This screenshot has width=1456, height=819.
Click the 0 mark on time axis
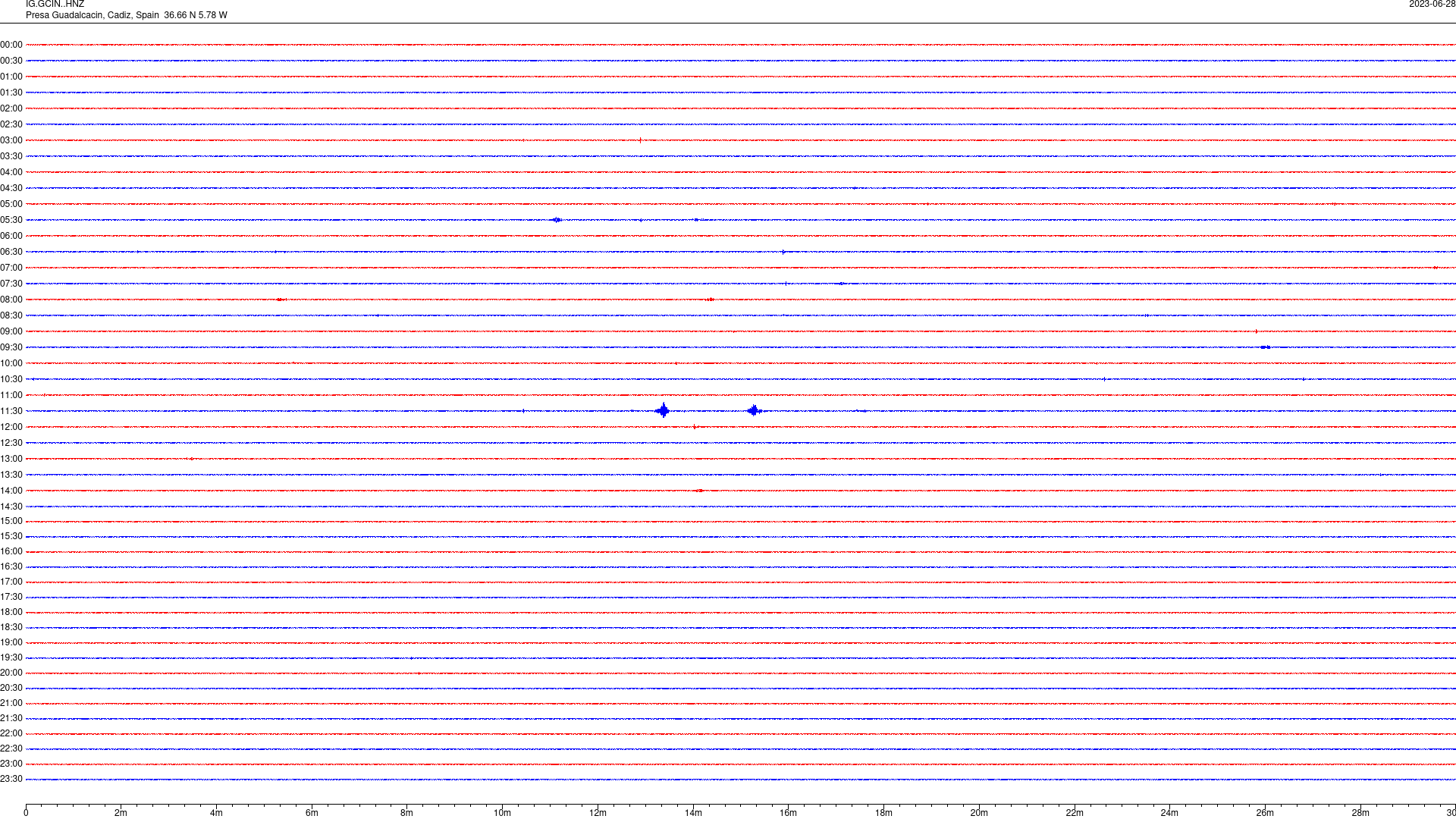[x=26, y=813]
